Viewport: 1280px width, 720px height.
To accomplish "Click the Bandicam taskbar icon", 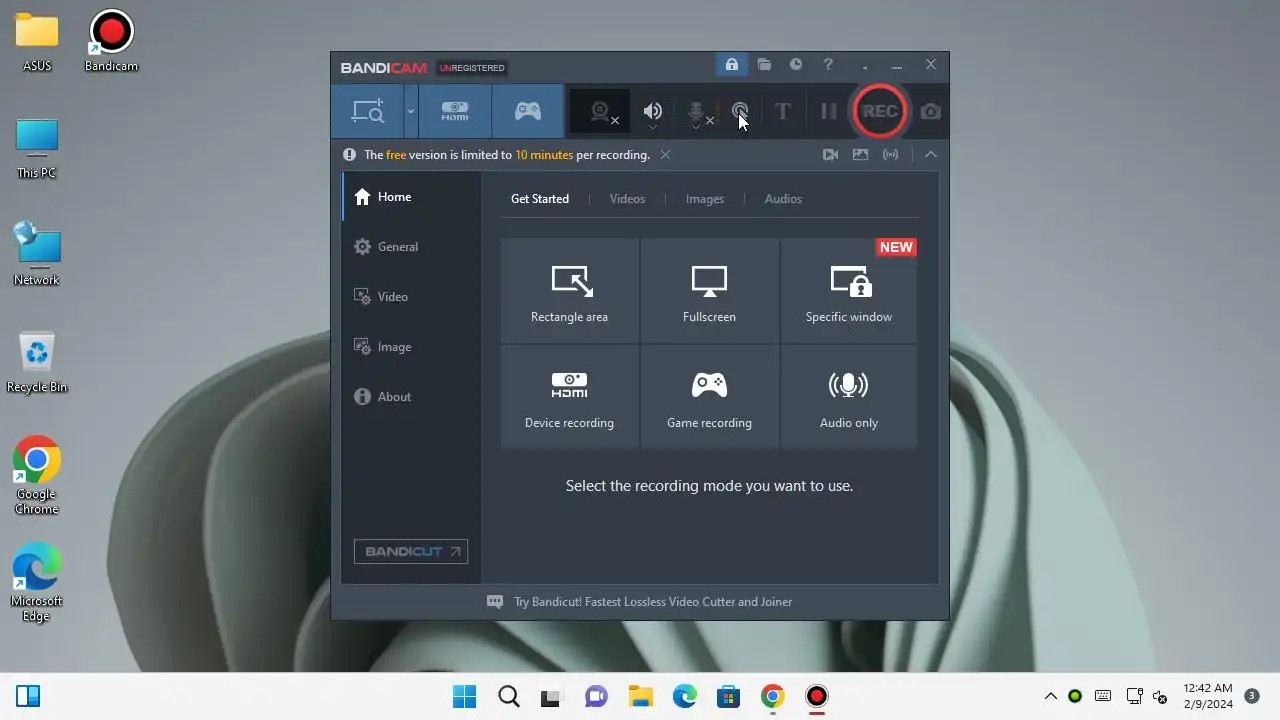I will point(817,696).
